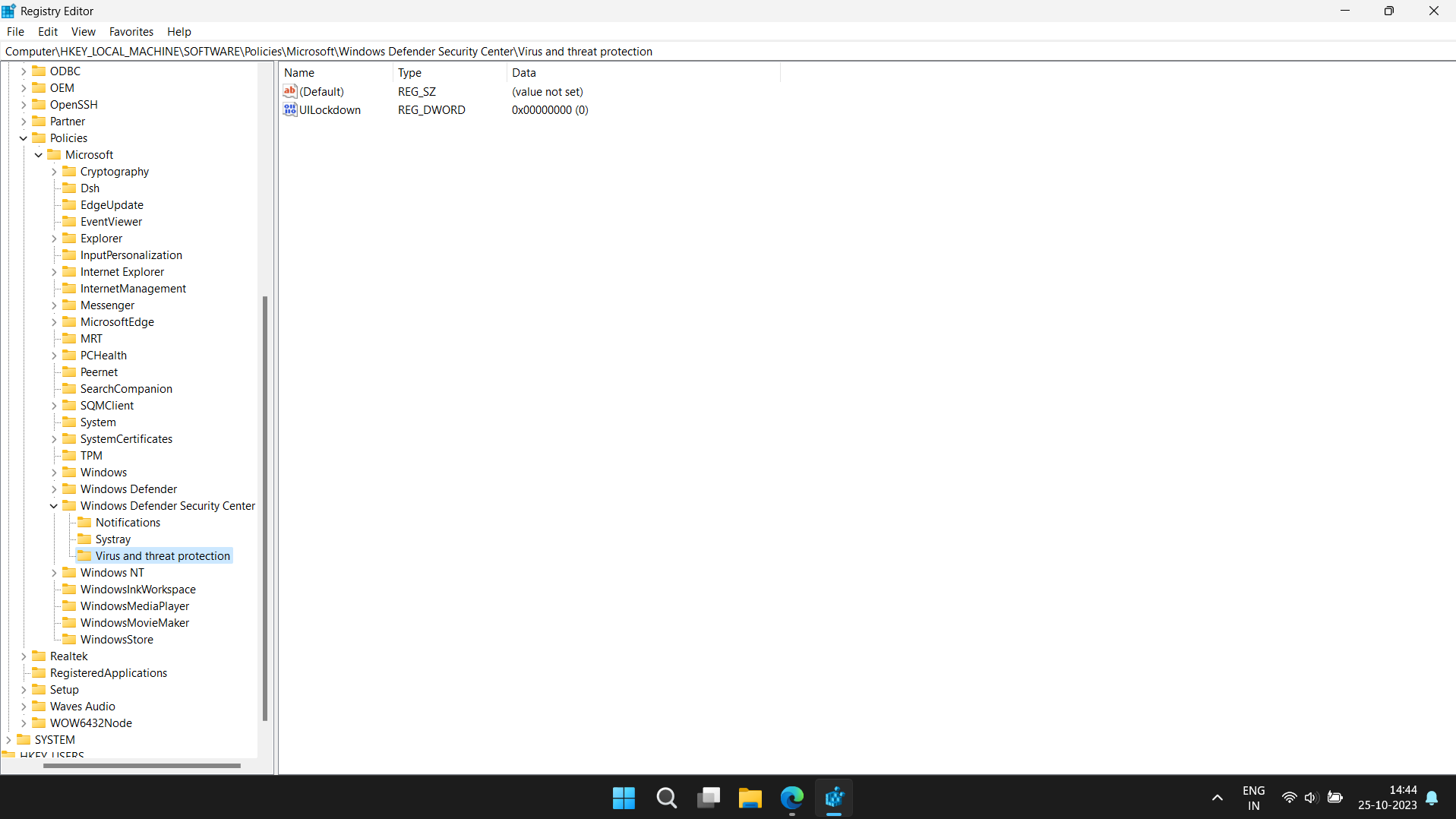Expand the Realtek key
Viewport: 1456px width, 819px height.
23,656
